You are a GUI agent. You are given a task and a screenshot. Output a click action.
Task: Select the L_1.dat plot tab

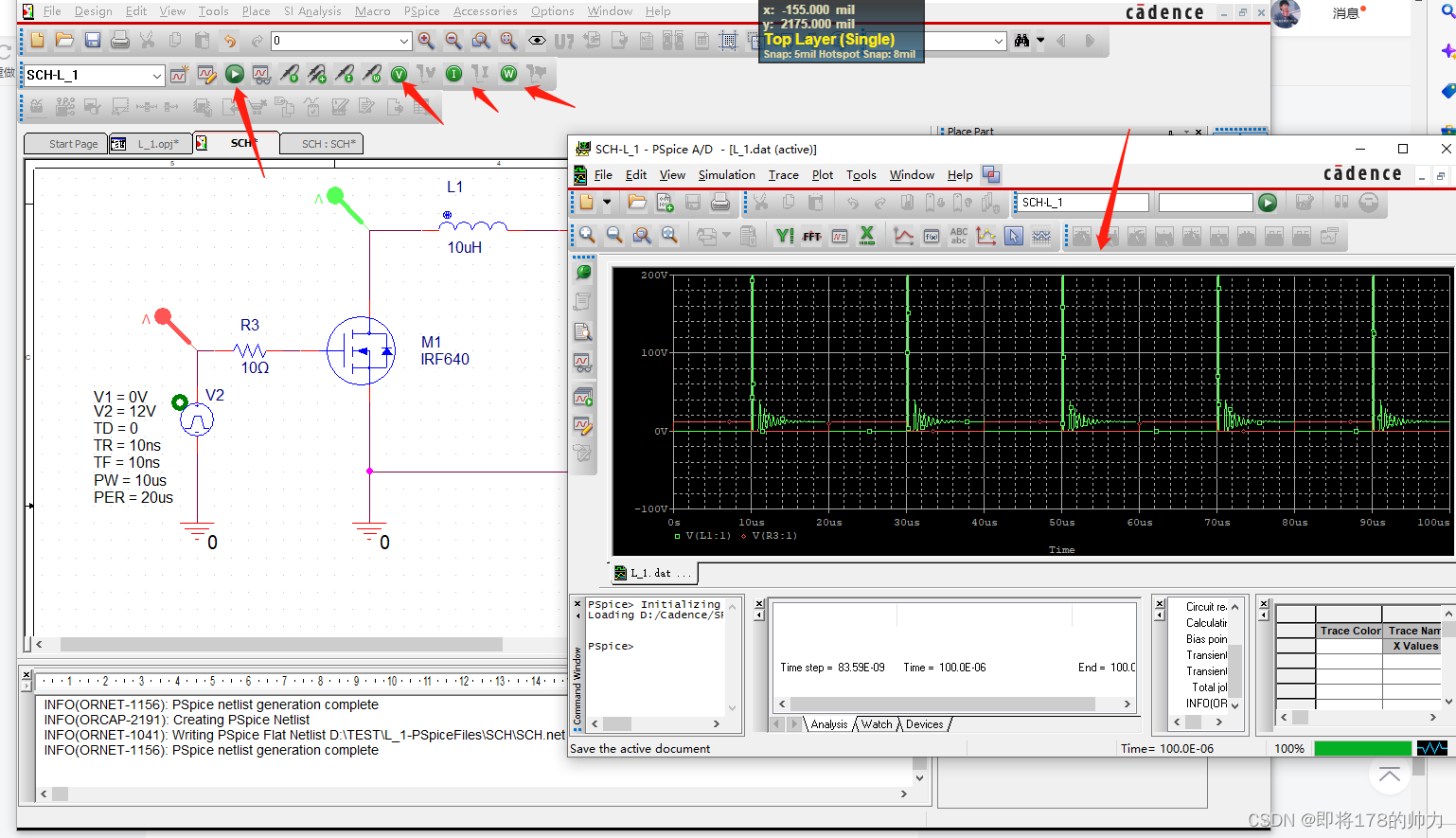click(653, 573)
